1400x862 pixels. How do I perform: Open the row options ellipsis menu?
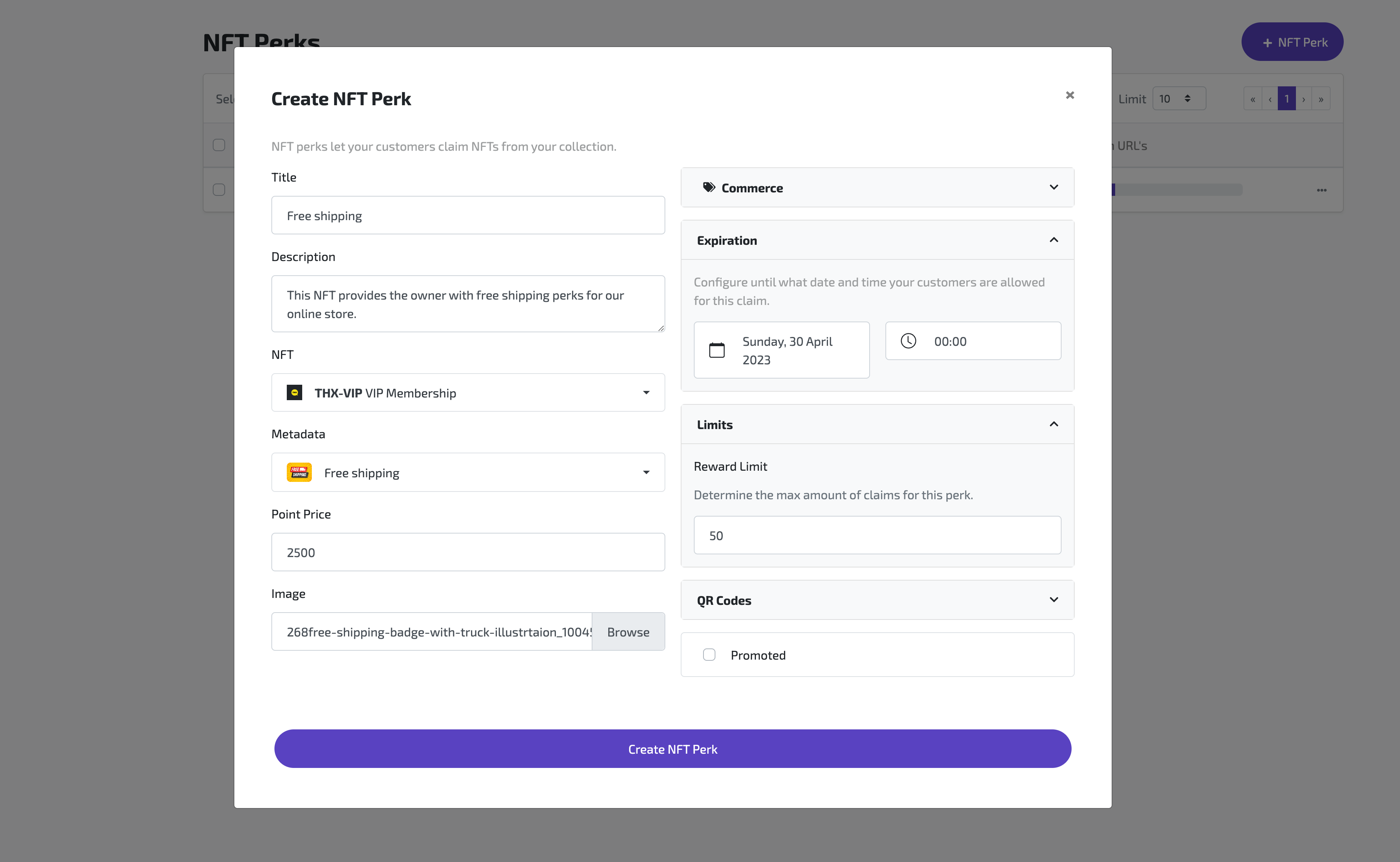(1321, 190)
